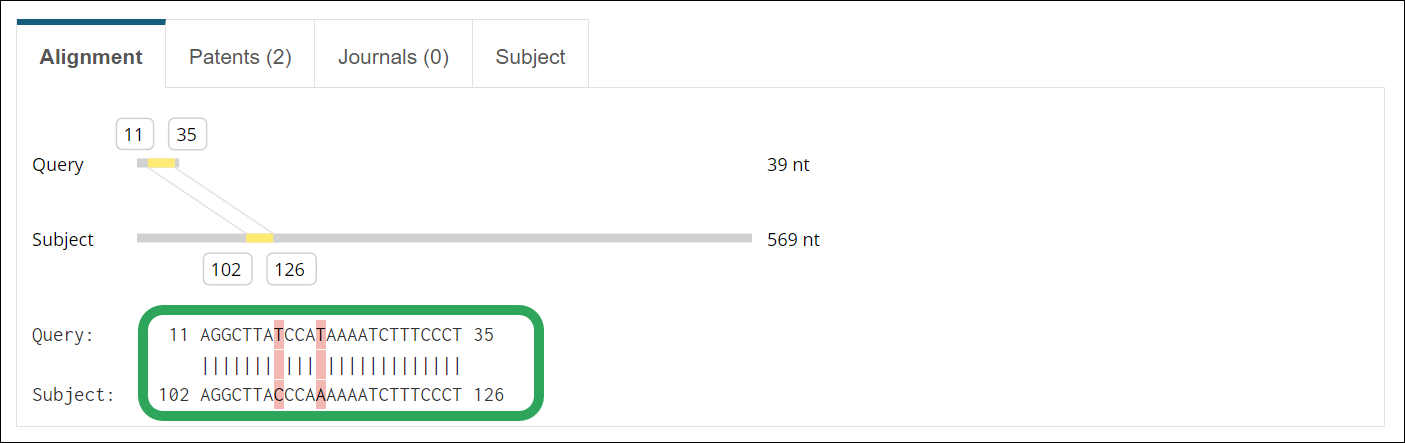Click the query start position label 11
The width and height of the screenshot is (1405, 443).
tap(135, 133)
